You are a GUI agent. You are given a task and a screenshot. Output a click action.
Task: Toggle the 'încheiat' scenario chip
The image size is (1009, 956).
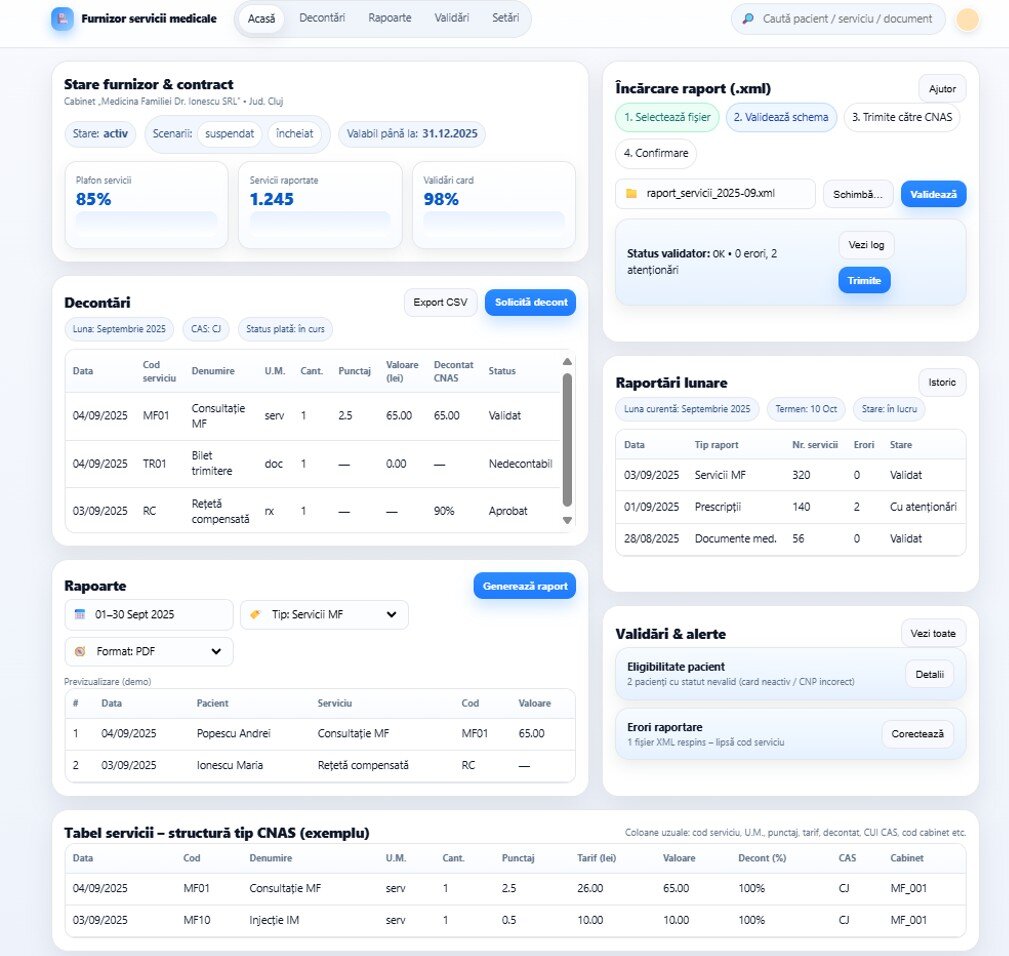(x=294, y=133)
